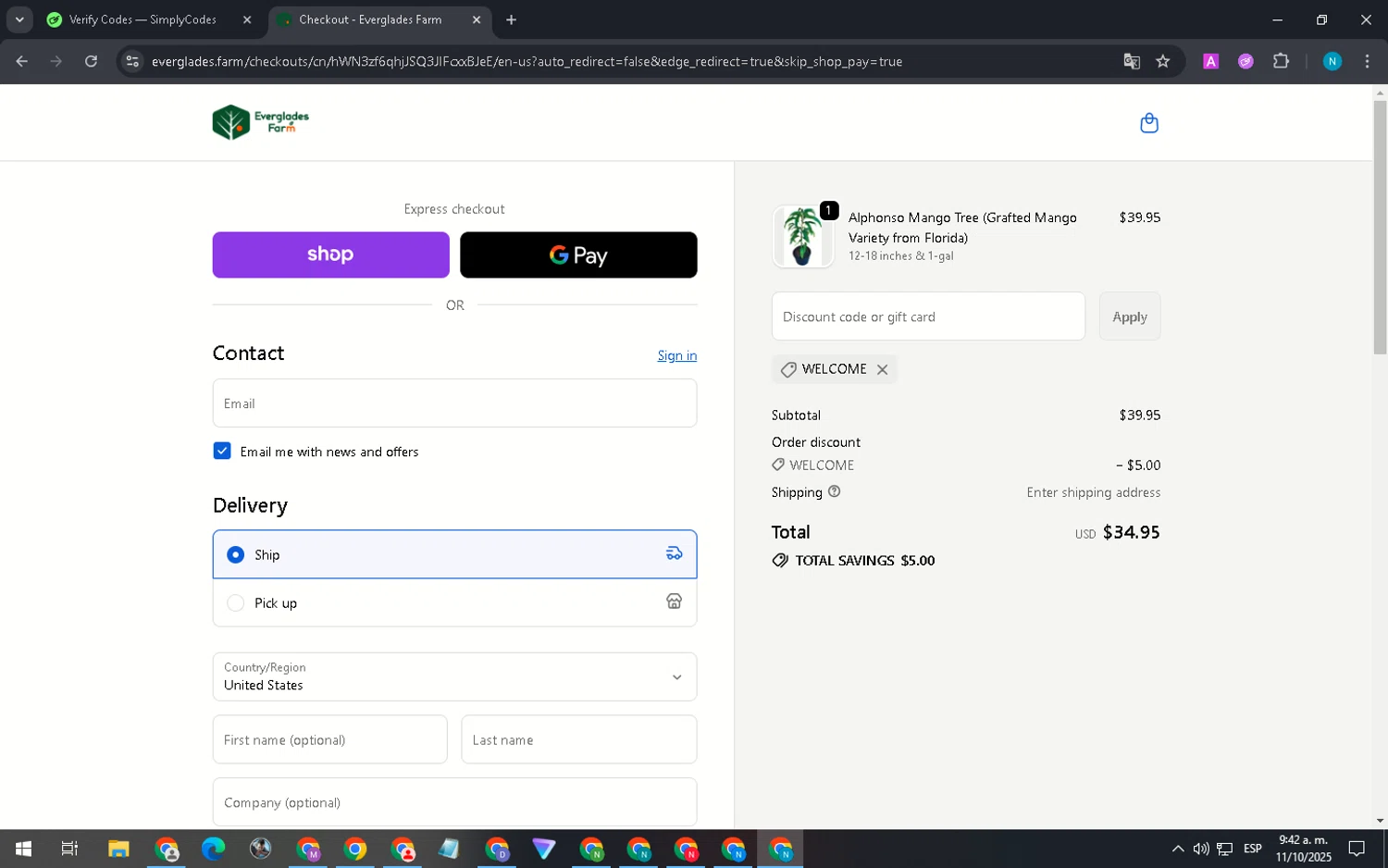The width and height of the screenshot is (1388, 868).
Task: Click the total amount $34.95
Action: click(x=1131, y=532)
